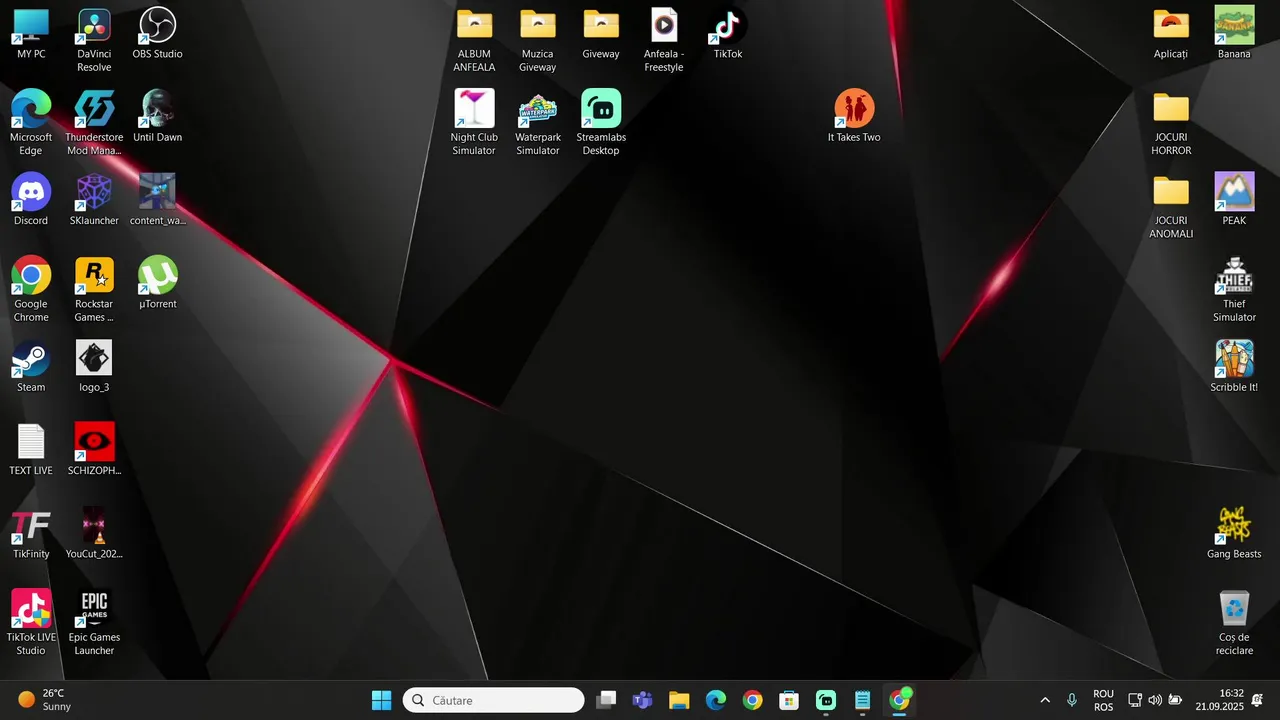The width and height of the screenshot is (1280, 720).
Task: Open File Explorer from the taskbar
Action: pos(679,700)
